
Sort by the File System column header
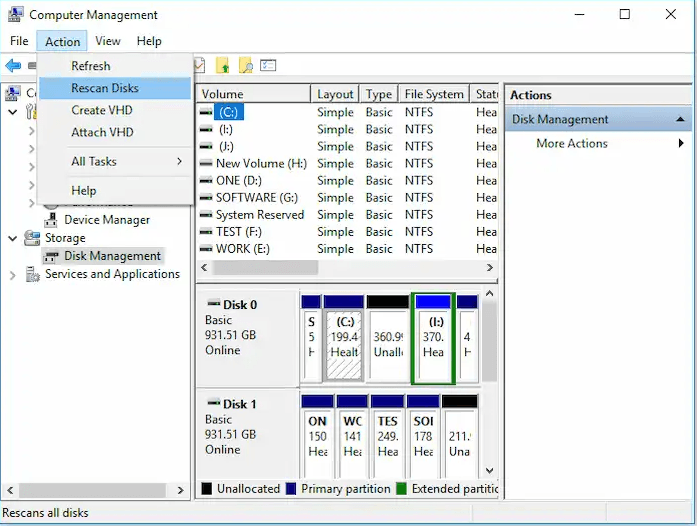coord(433,94)
